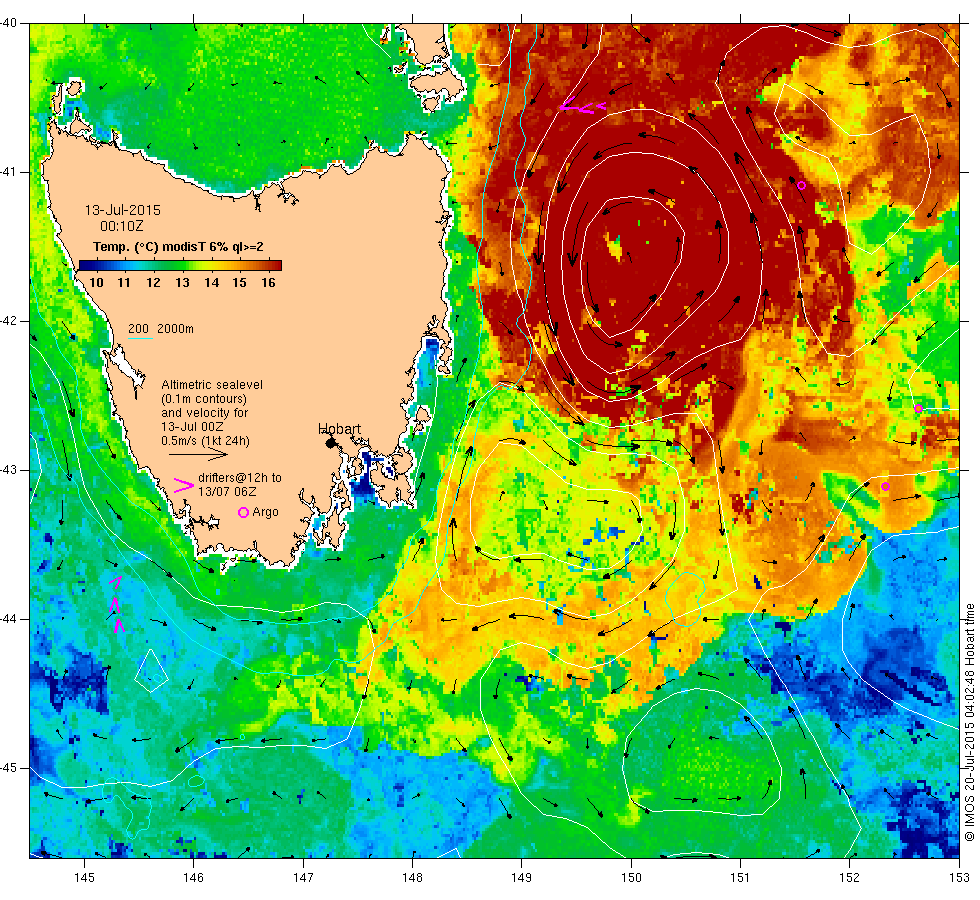The height and width of the screenshot is (900, 980).
Task: Click the '13-Jul 00Z' velocity date text
Action: (192, 427)
